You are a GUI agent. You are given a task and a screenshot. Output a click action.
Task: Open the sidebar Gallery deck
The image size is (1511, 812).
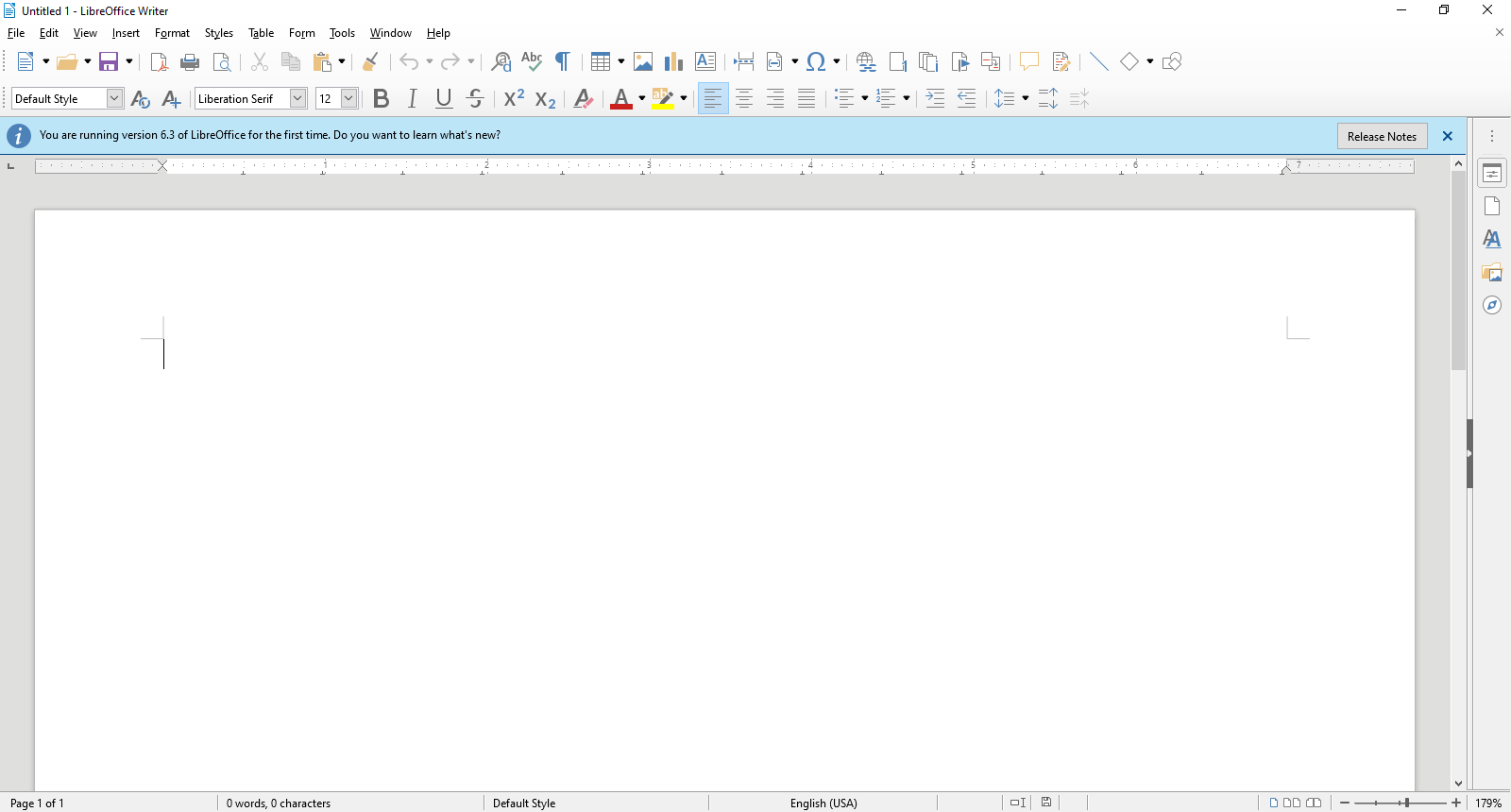tap(1492, 272)
